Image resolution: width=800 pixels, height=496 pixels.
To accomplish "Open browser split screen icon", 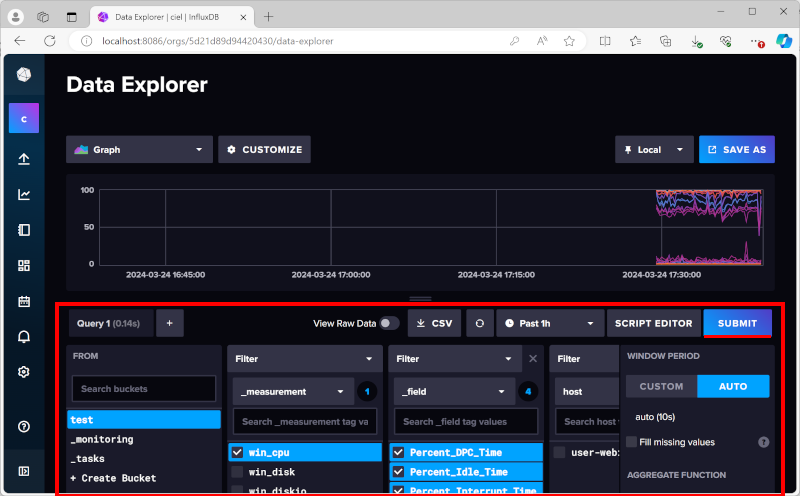I will (x=605, y=41).
